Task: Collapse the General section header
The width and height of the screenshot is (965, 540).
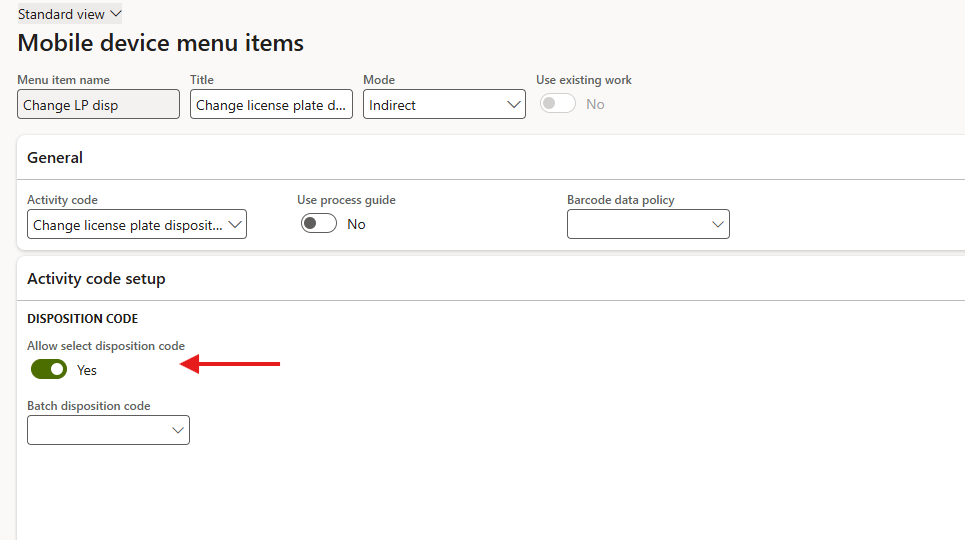Action: 55,158
